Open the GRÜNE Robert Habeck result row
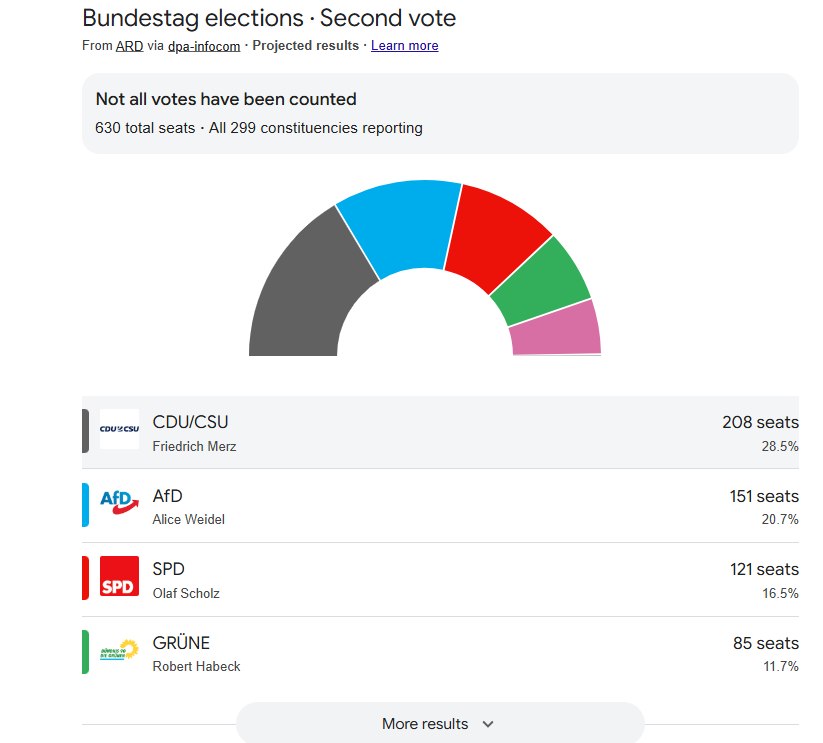823x743 pixels. click(440, 654)
